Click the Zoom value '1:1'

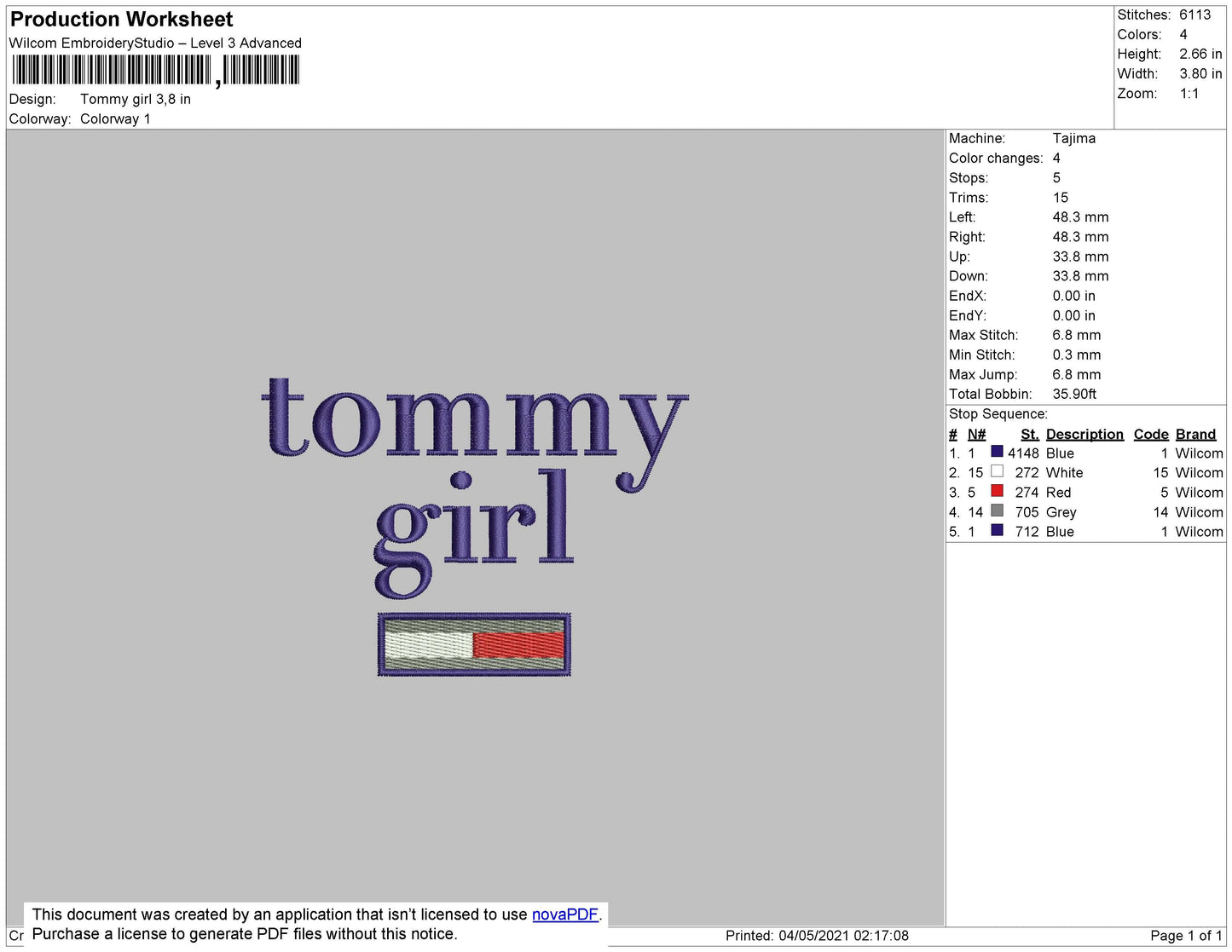[x=1189, y=94]
